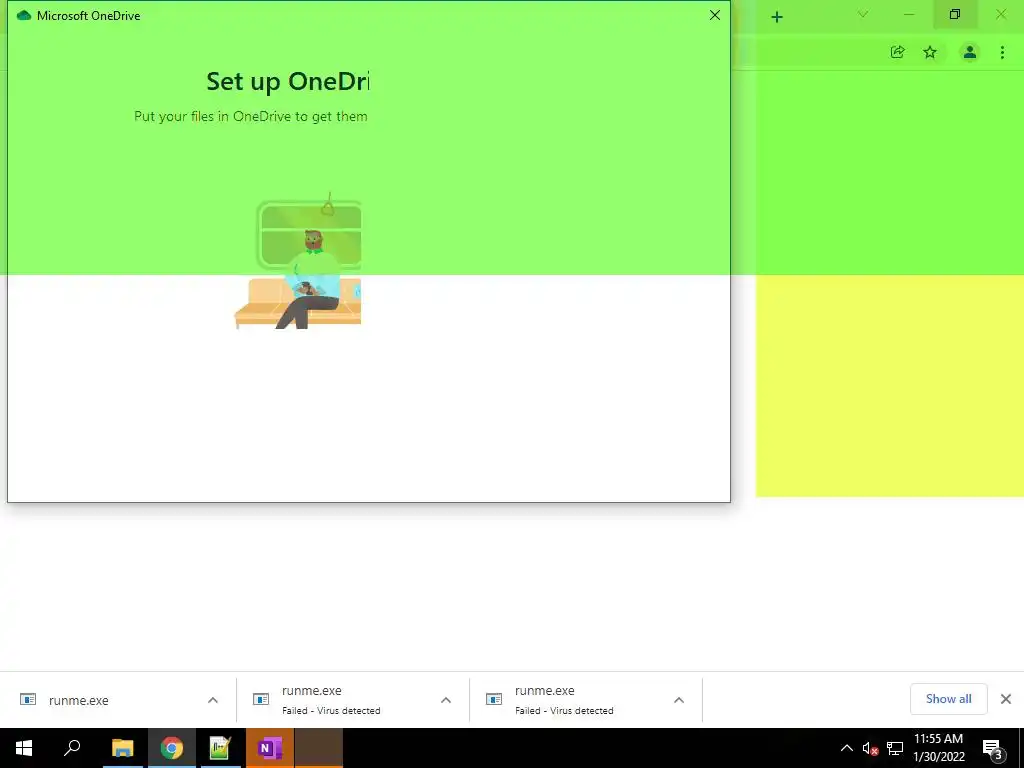Expand options for third runme.exe failed download
This screenshot has width=1024, height=768.
[679, 700]
